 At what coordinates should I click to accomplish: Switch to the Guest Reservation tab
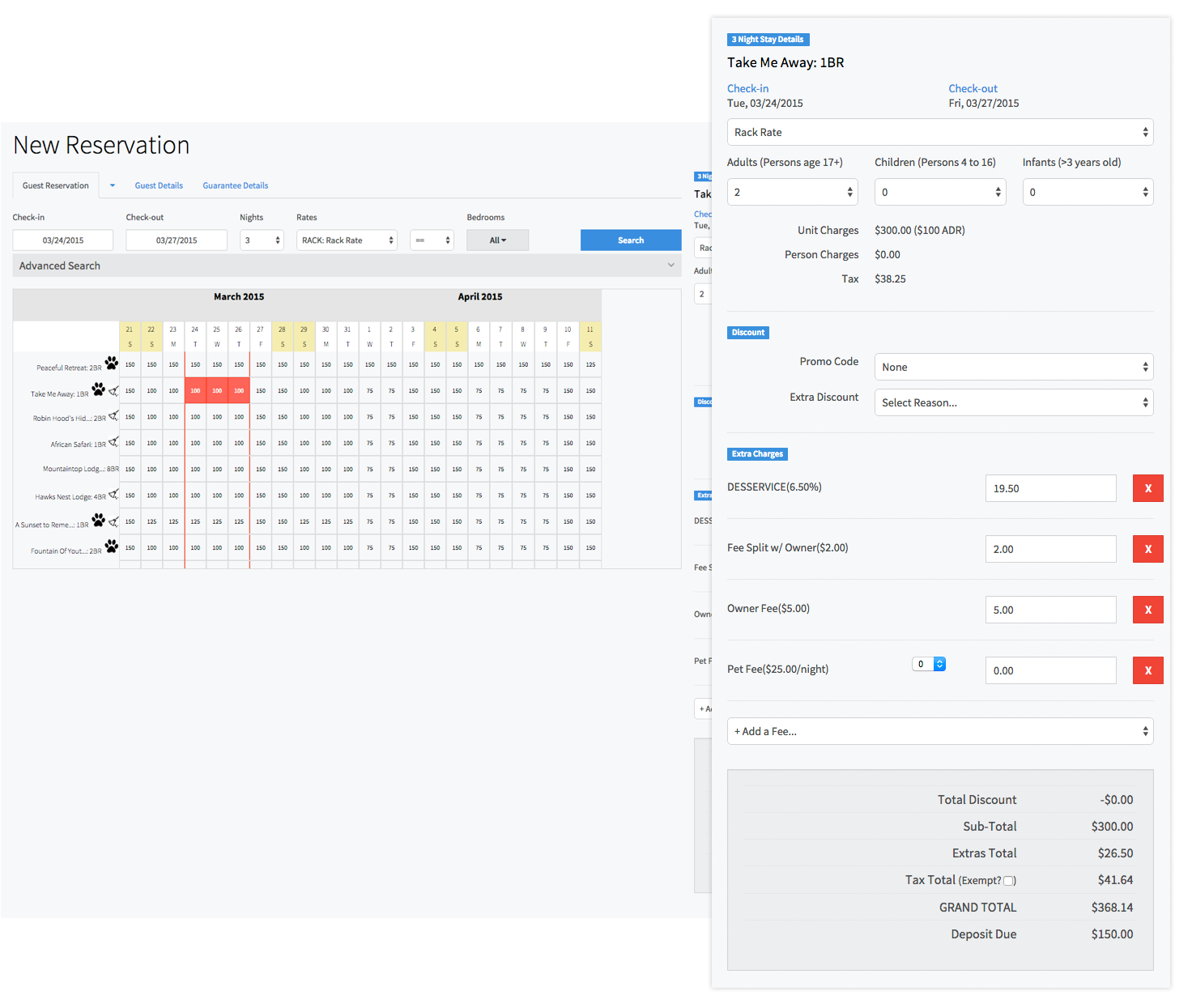click(x=56, y=185)
